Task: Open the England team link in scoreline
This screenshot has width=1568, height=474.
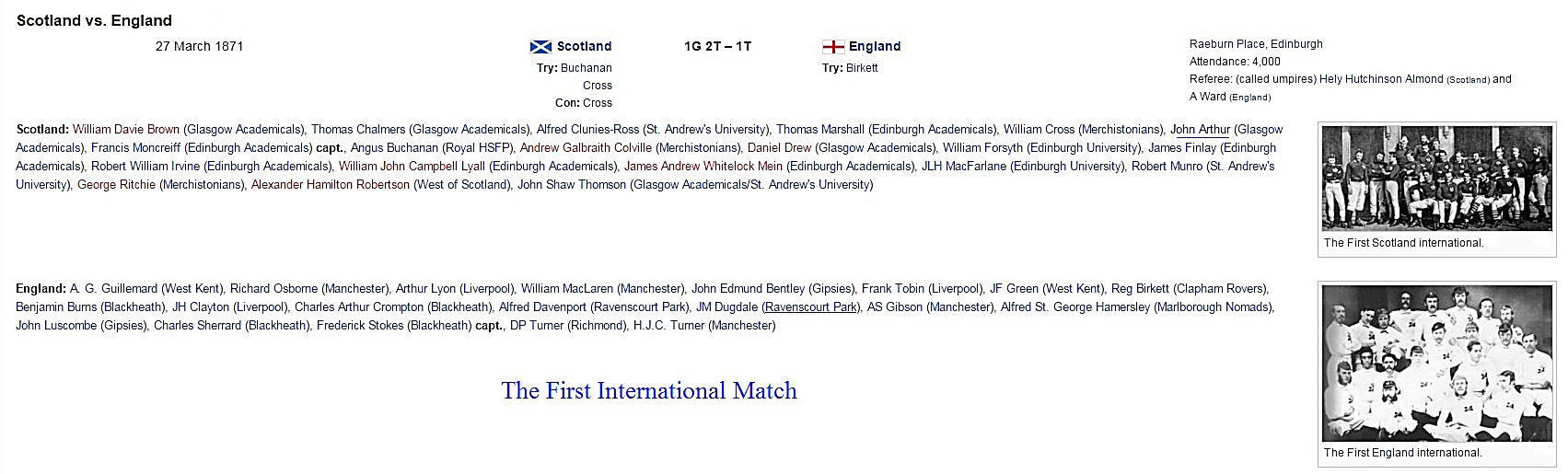Action: (875, 47)
